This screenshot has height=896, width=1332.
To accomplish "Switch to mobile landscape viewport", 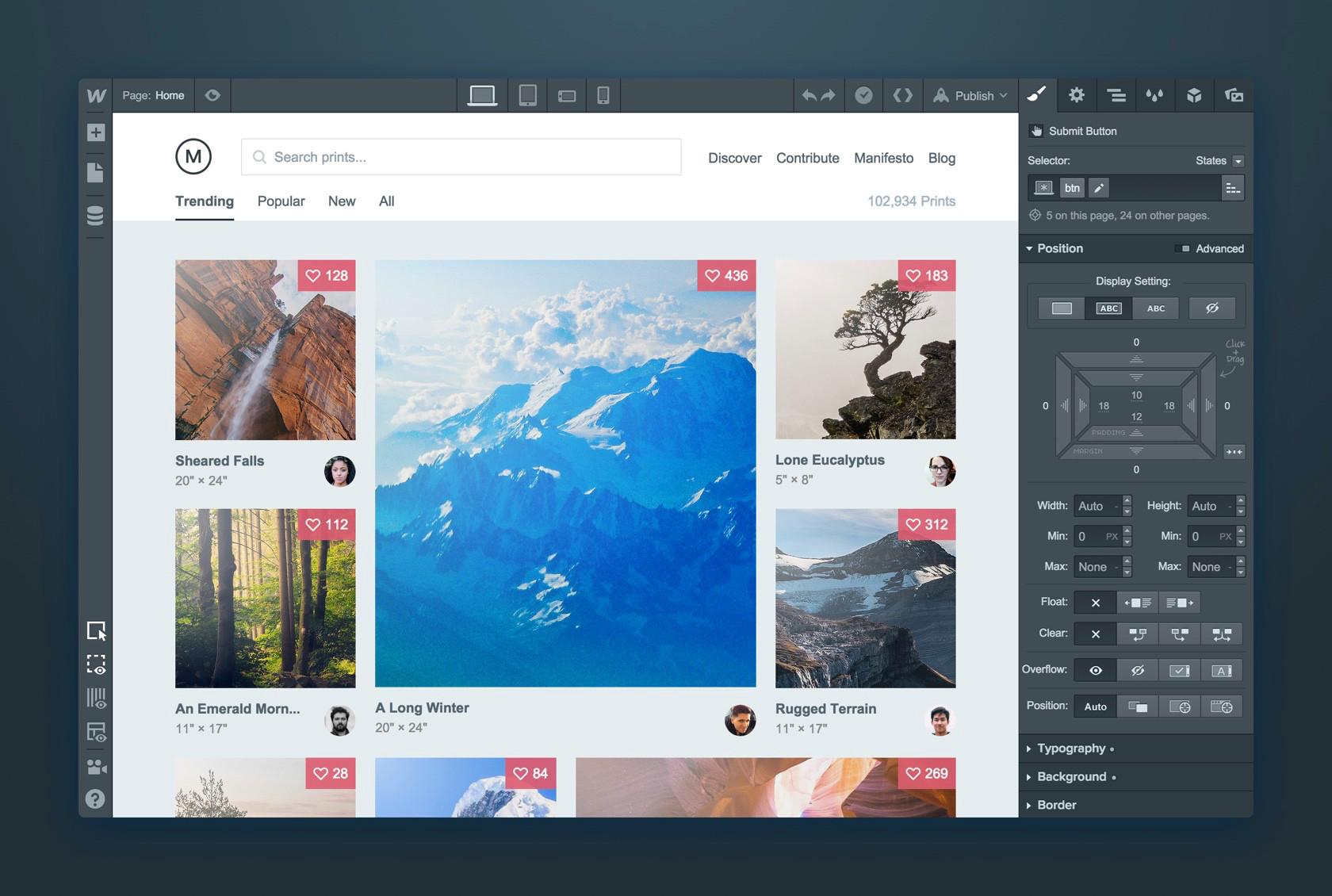I will pyautogui.click(x=566, y=96).
